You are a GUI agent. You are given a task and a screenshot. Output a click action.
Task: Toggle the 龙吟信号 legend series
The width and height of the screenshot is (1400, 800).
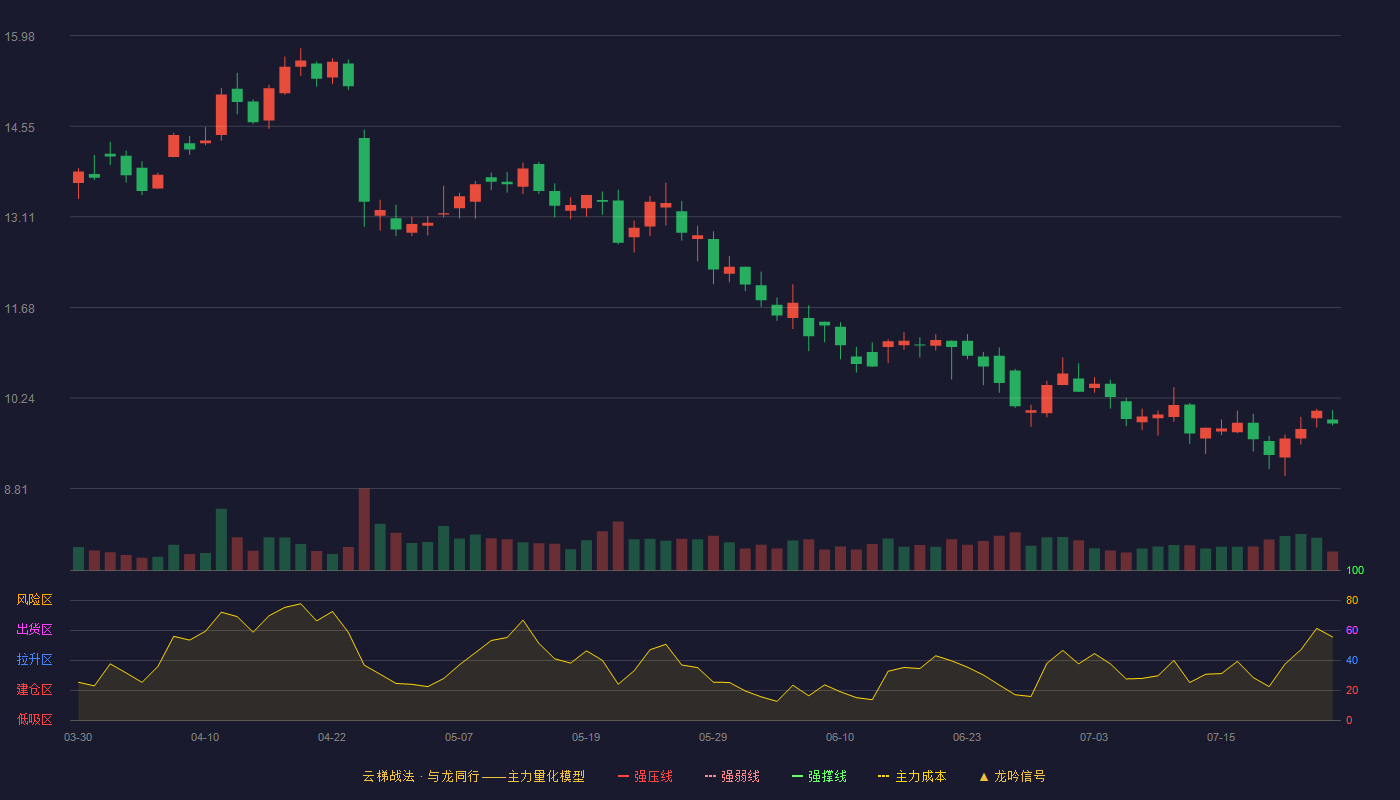tap(1012, 776)
